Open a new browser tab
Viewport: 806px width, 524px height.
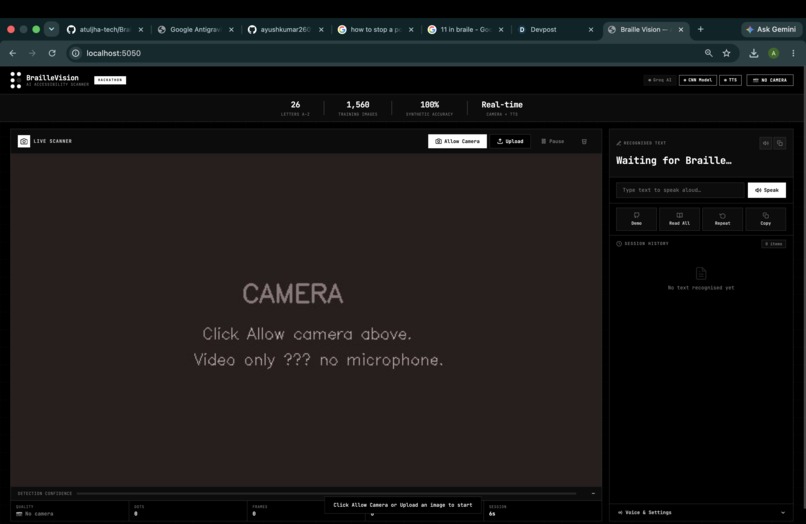[700, 29]
